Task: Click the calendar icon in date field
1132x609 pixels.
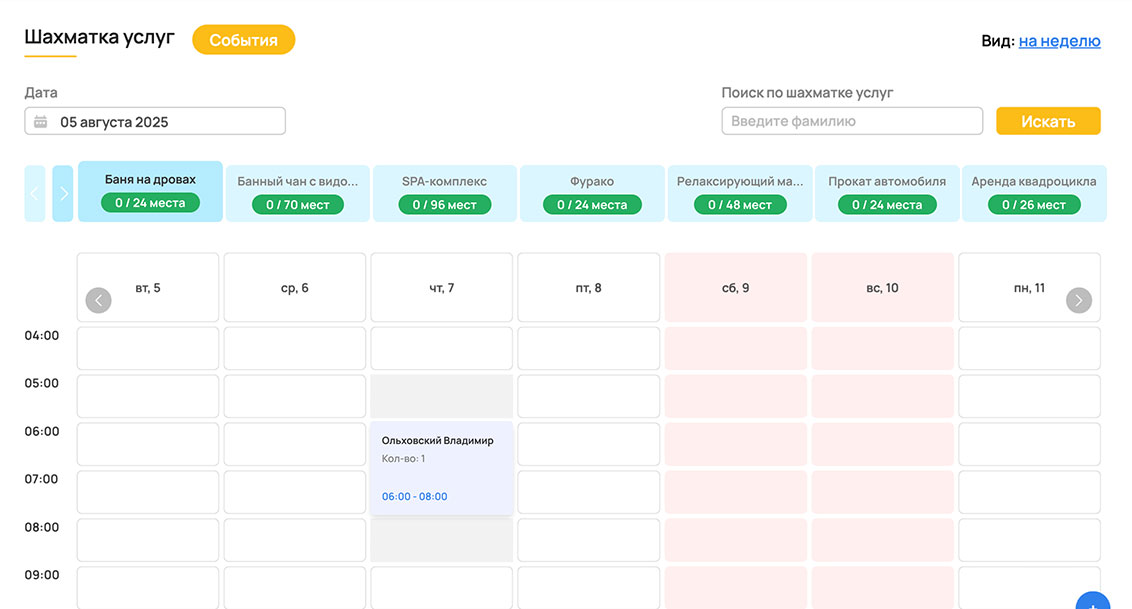Action: coord(41,122)
